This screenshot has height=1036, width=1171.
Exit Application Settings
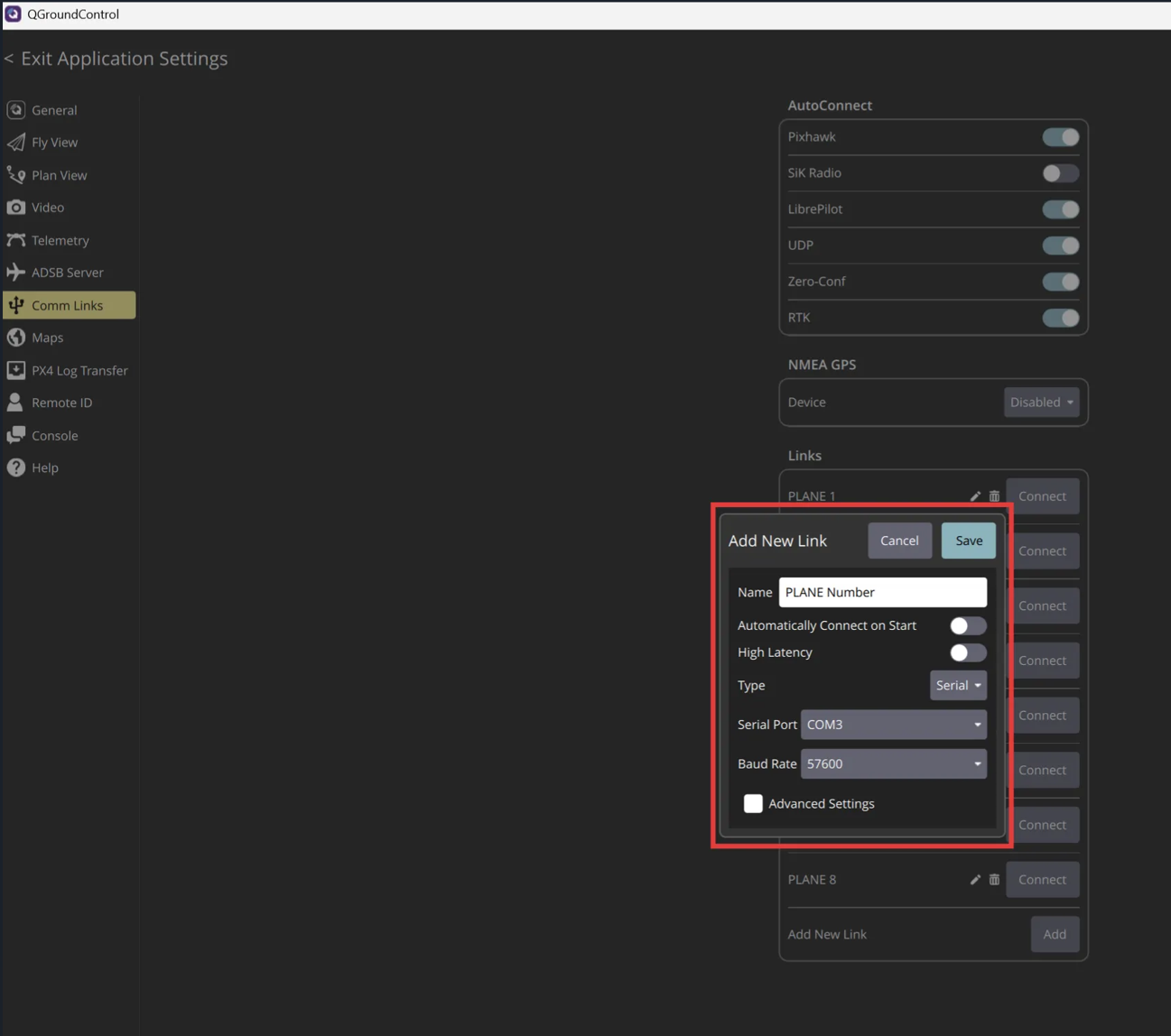click(x=116, y=59)
